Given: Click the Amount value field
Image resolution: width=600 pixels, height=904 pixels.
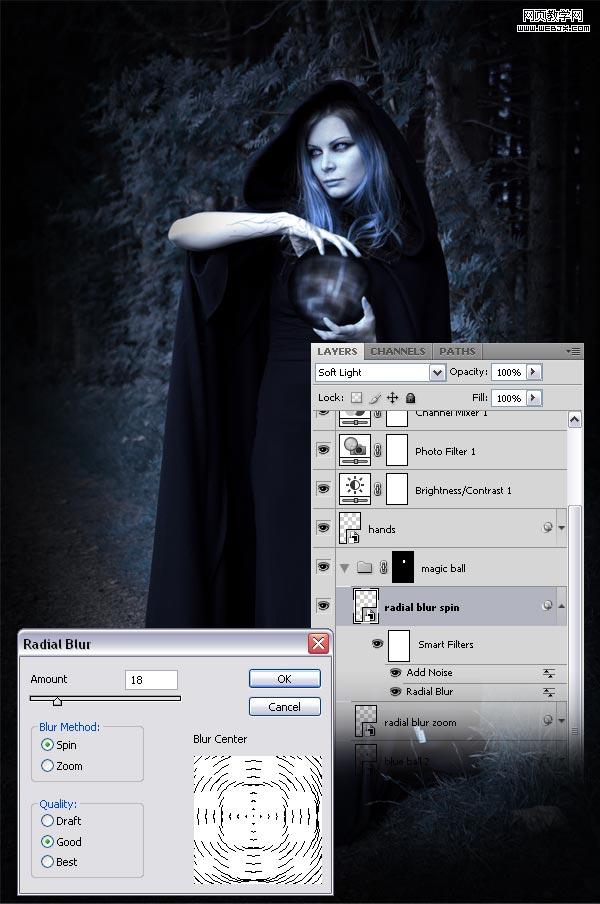Looking at the screenshot, I should [x=151, y=680].
